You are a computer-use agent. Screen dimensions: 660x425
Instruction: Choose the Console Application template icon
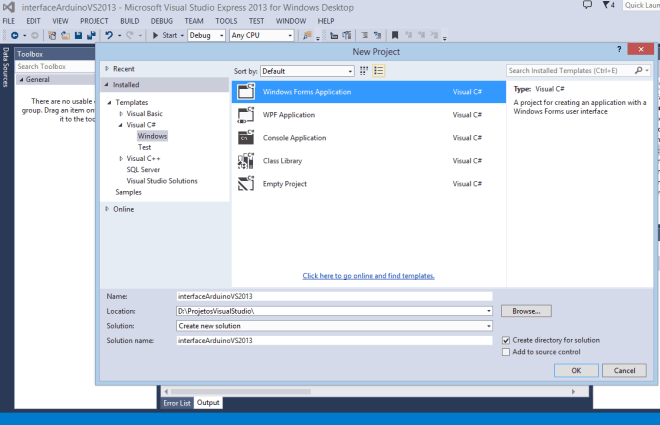pyautogui.click(x=246, y=138)
